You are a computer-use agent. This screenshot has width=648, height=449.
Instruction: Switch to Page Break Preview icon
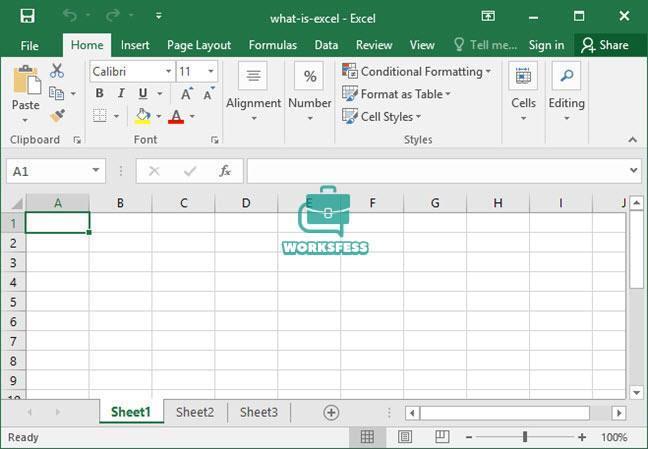(442, 437)
